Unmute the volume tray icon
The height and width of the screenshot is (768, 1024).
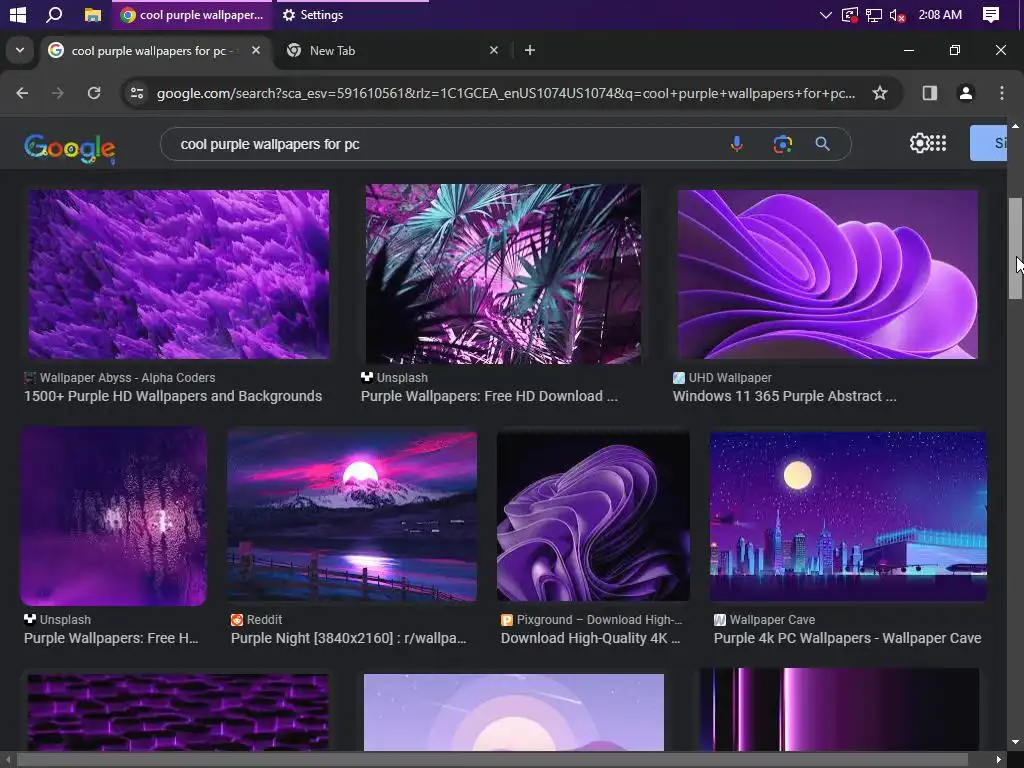(x=898, y=14)
